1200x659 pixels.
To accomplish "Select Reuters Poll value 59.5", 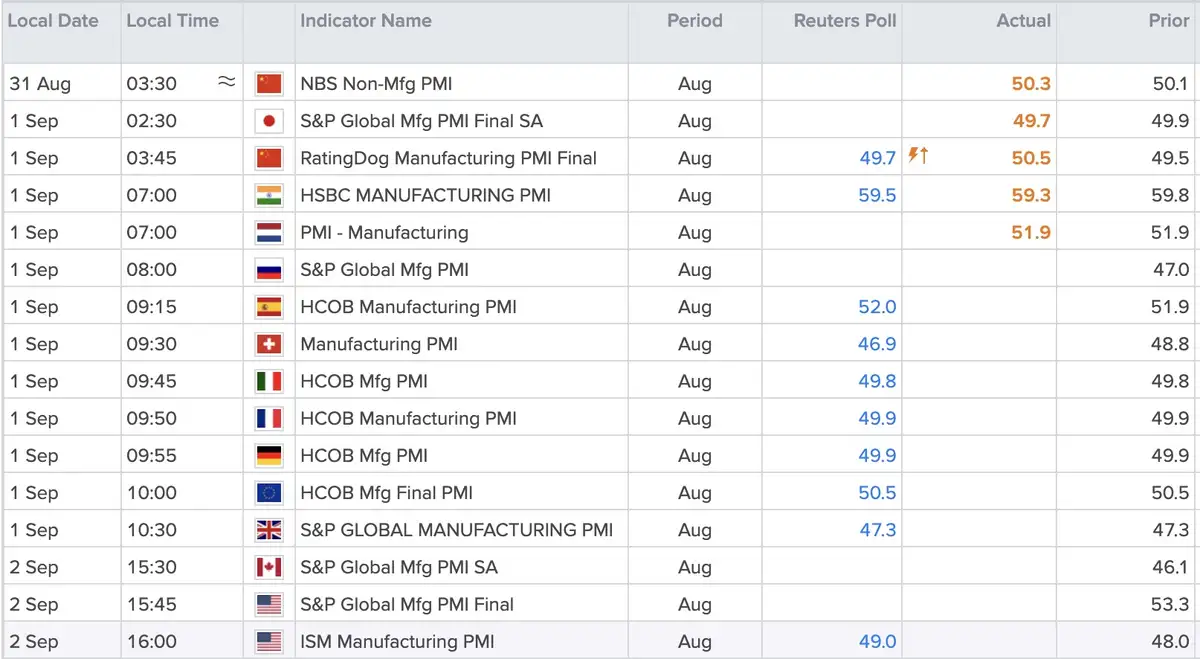I will (x=877, y=195).
